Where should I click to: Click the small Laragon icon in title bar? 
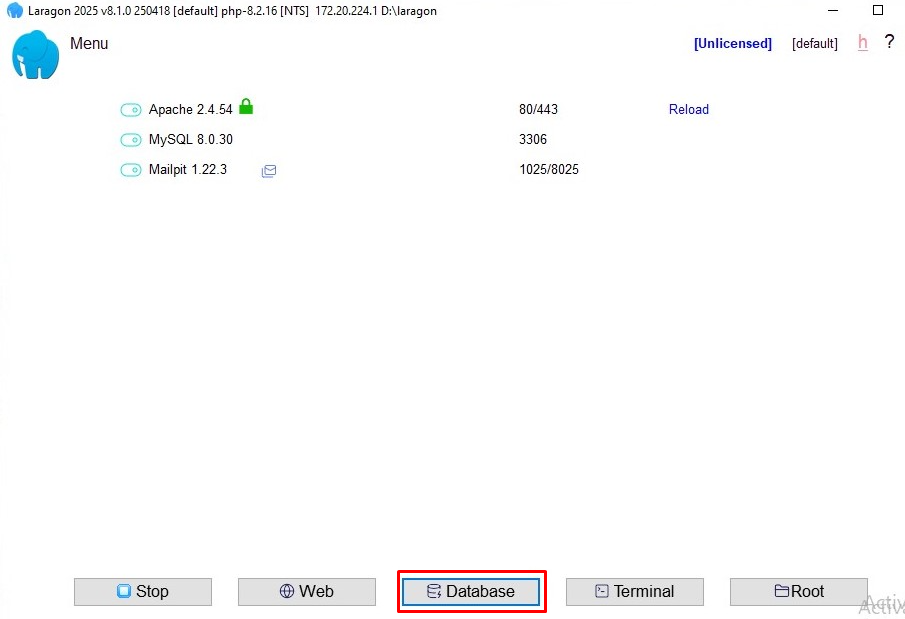pos(15,11)
